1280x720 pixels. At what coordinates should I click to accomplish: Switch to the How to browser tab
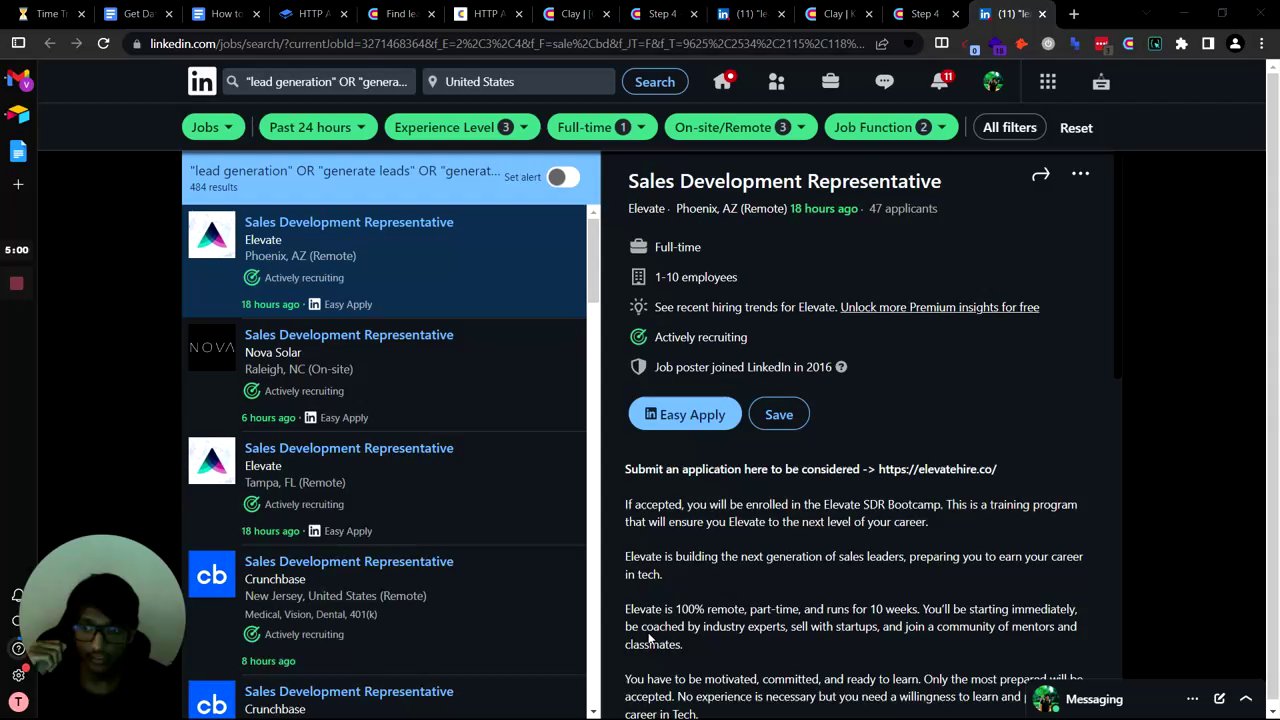click(x=225, y=14)
